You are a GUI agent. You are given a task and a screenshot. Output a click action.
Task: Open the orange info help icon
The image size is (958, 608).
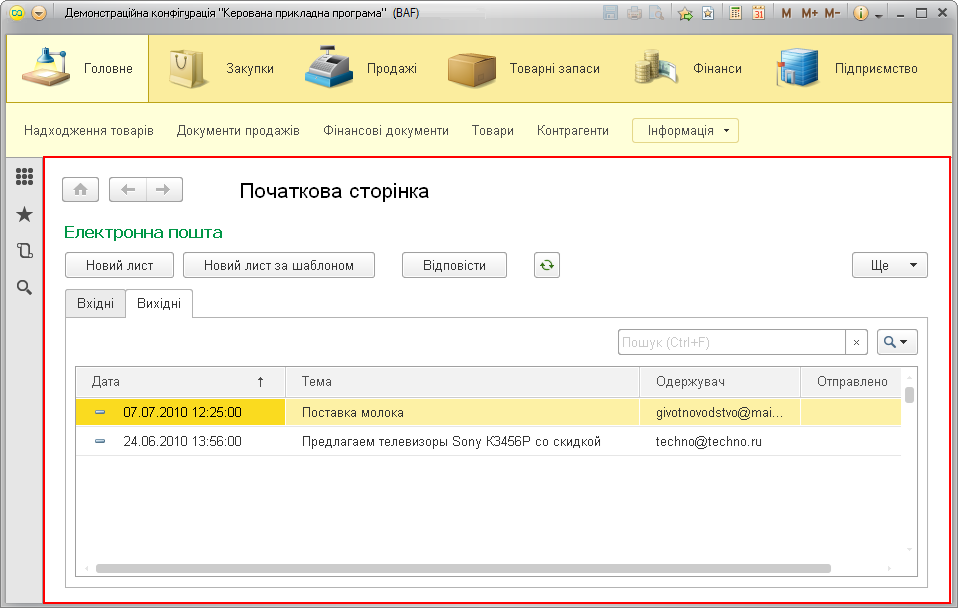[860, 13]
